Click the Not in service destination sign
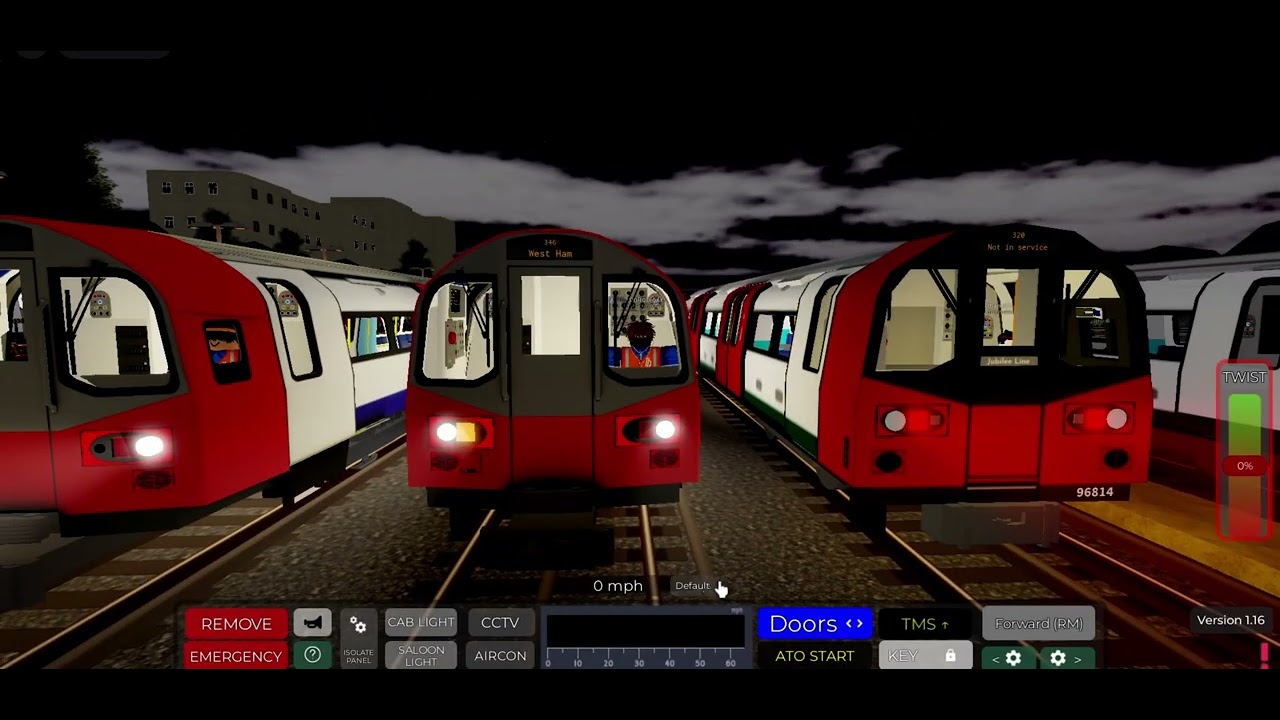The image size is (1280, 720). coord(1017,247)
